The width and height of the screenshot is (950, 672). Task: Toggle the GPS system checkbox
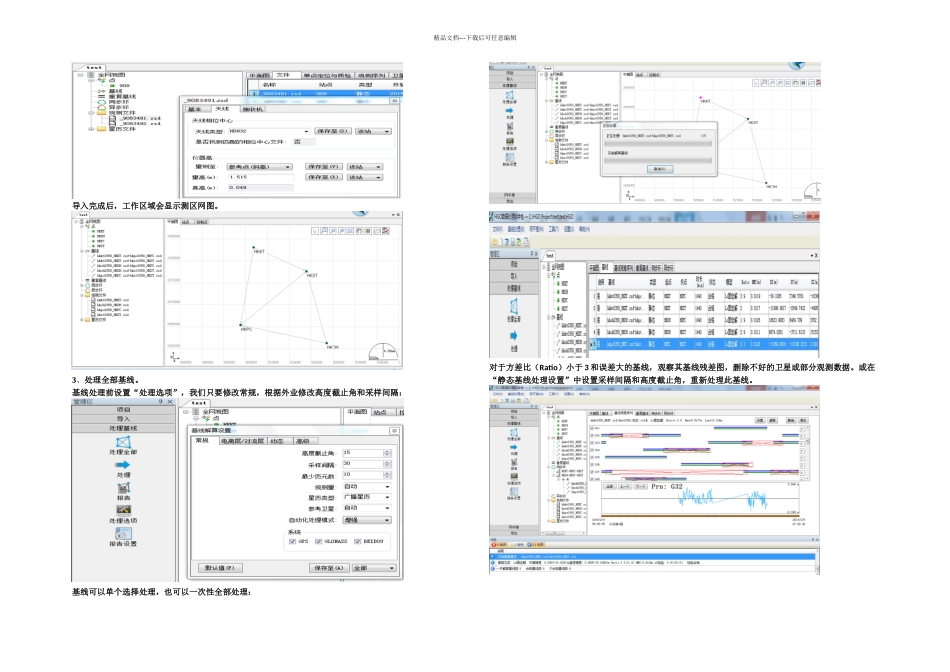(x=293, y=541)
